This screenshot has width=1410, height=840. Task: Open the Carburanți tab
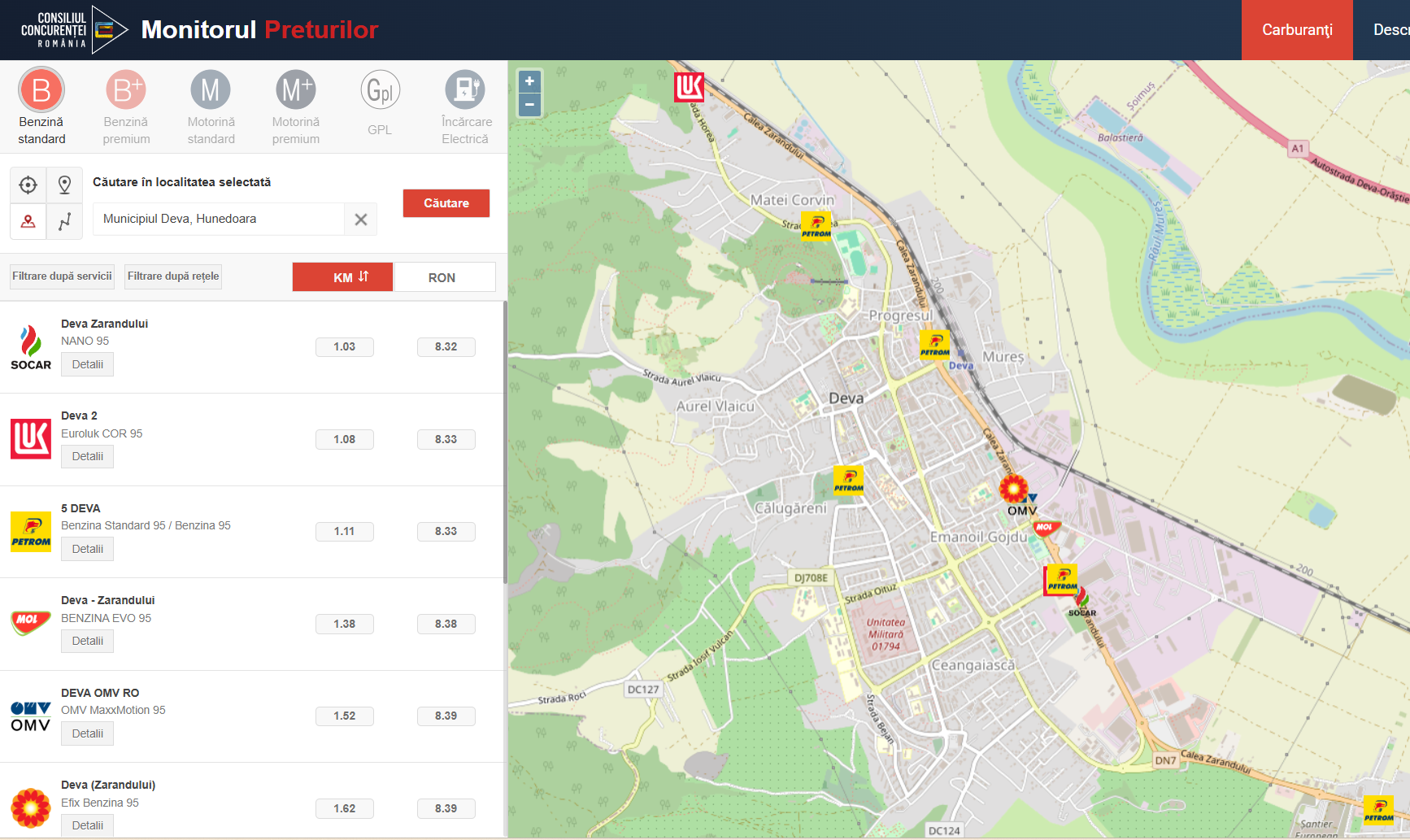click(x=1296, y=30)
